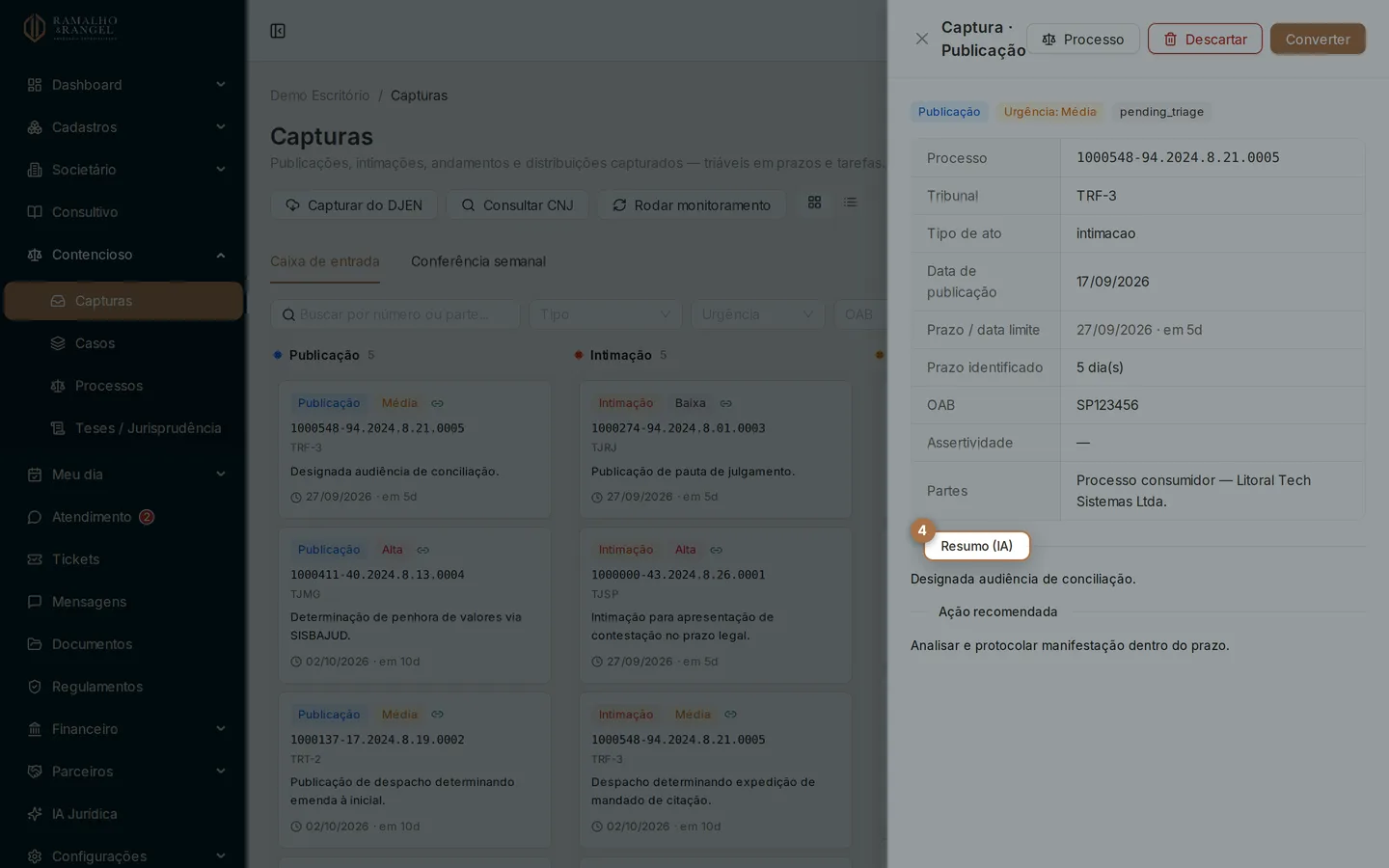Click the link icon on the TJRJ card

[x=725, y=403]
